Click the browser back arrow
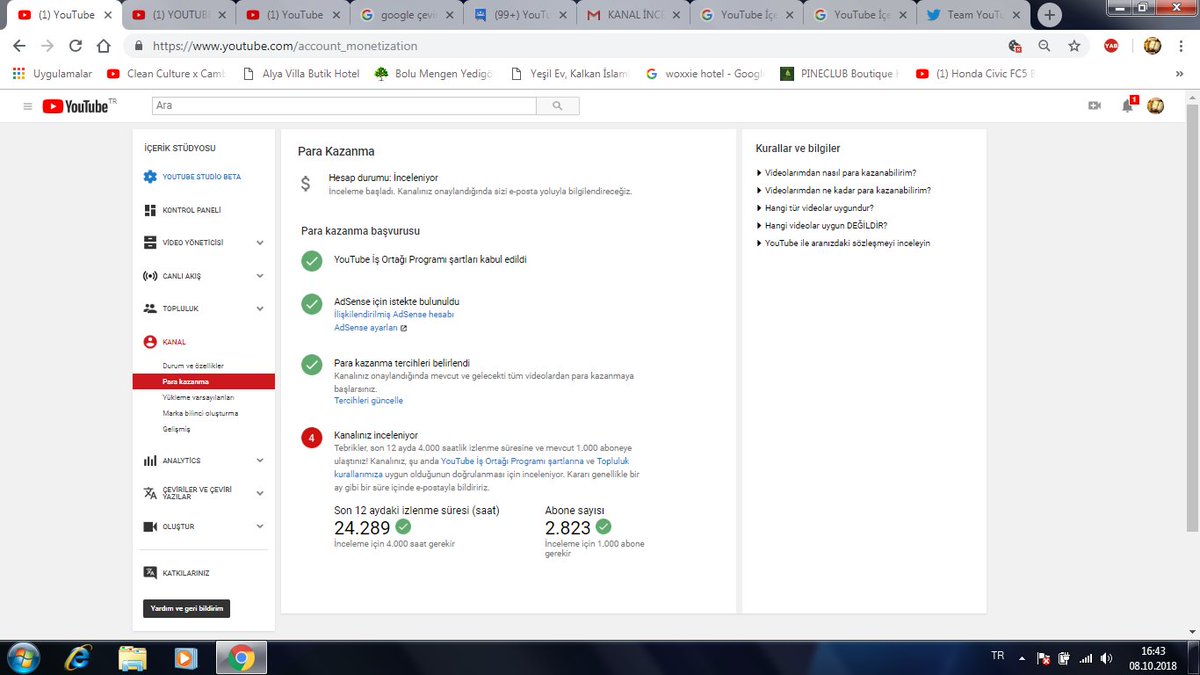Image resolution: width=1200 pixels, height=675 pixels. point(20,46)
